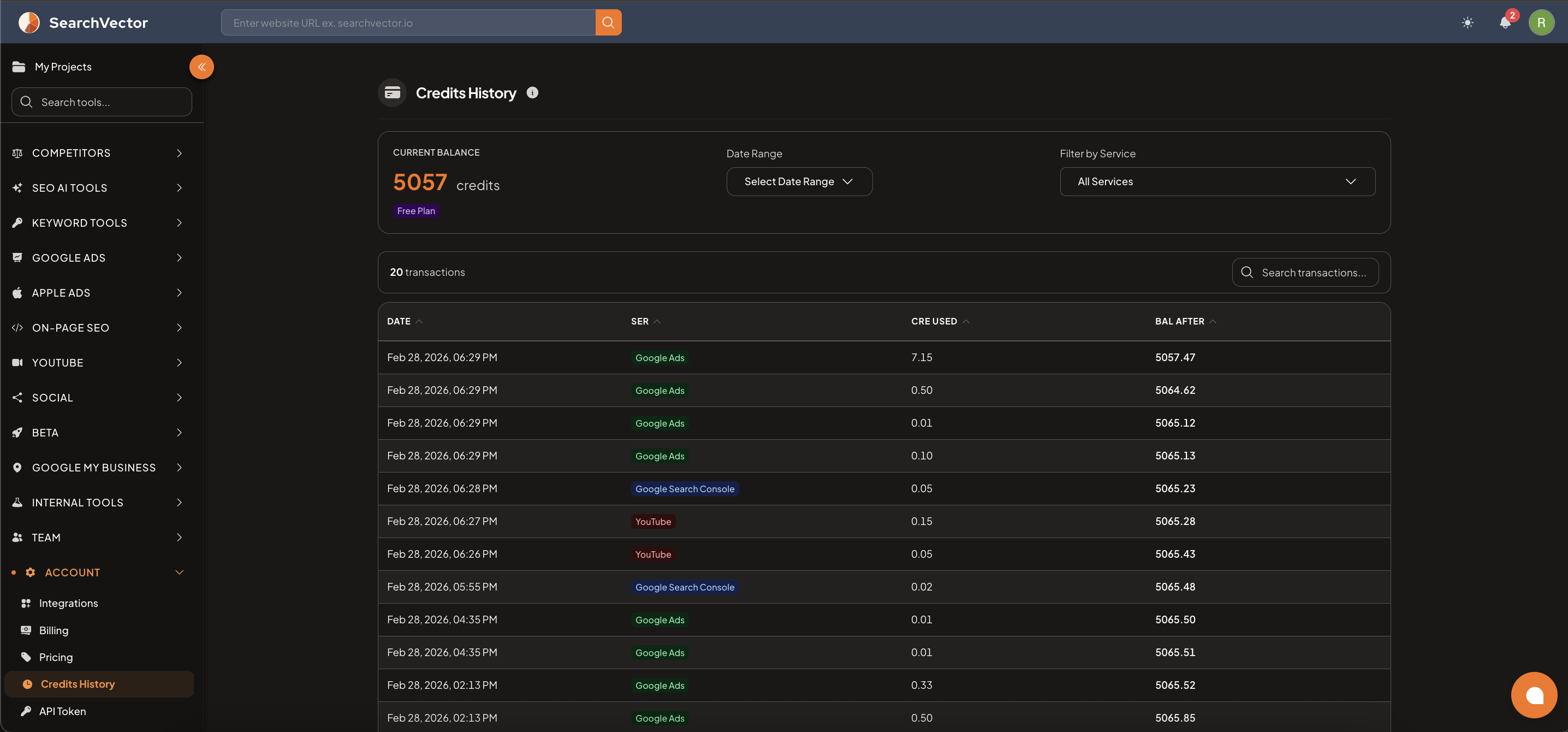Go to the Pricing page link

coord(56,657)
